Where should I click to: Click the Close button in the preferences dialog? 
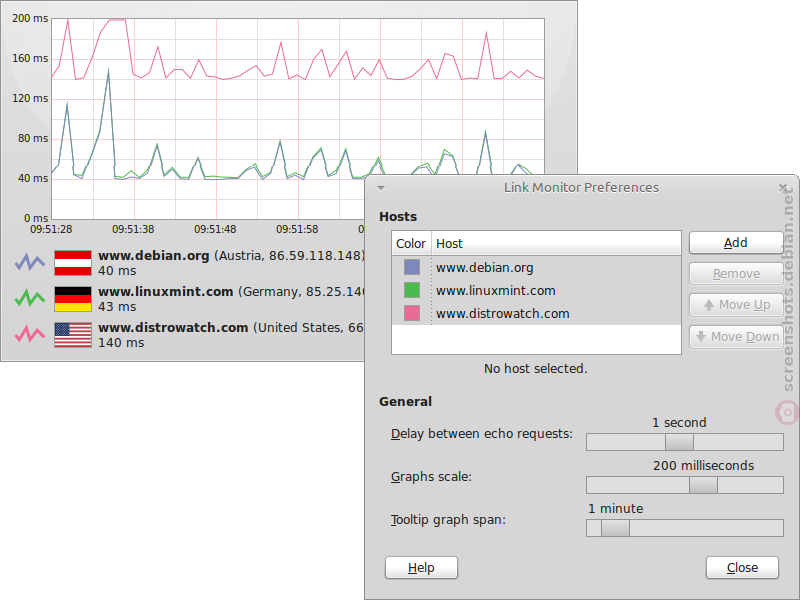[x=742, y=568]
